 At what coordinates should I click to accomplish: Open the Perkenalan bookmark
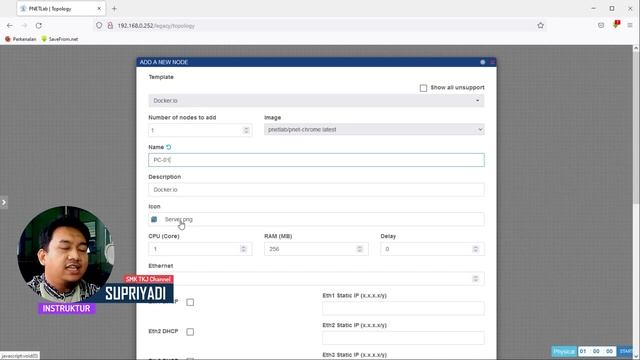point(20,39)
